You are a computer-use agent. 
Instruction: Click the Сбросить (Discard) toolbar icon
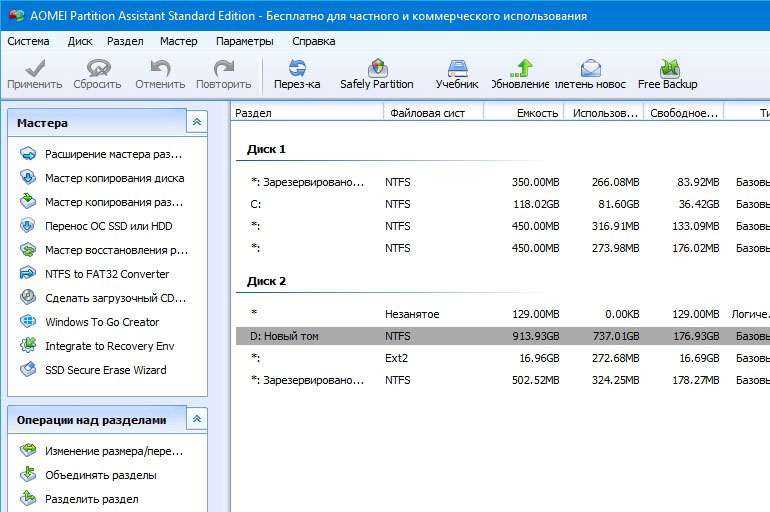pyautogui.click(x=98, y=68)
